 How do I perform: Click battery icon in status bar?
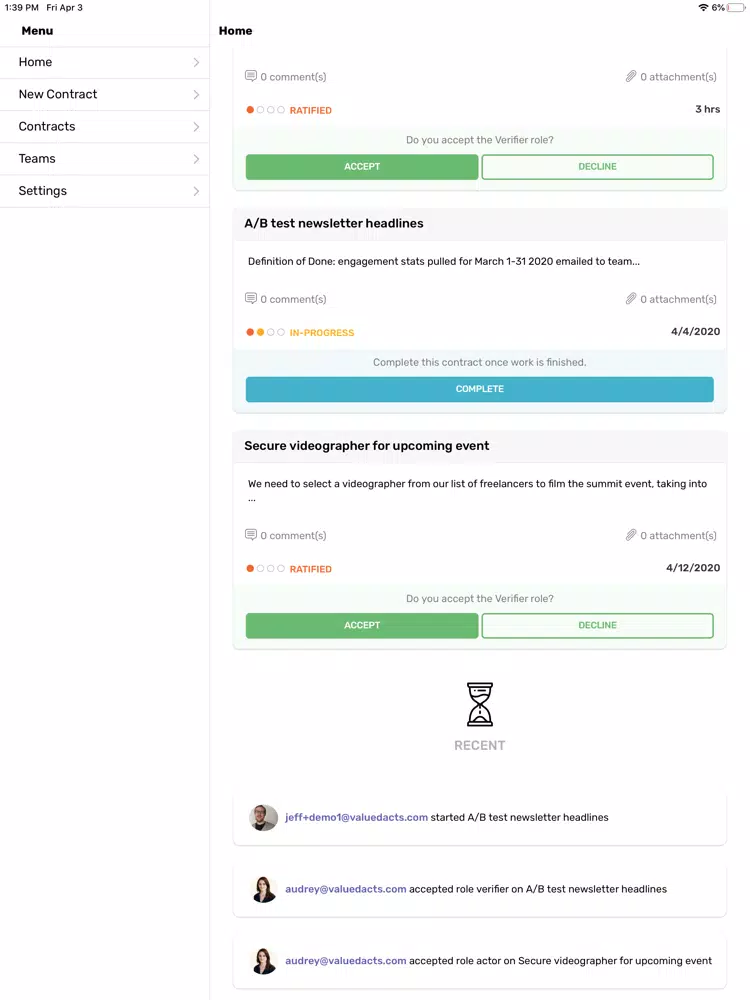pos(735,8)
